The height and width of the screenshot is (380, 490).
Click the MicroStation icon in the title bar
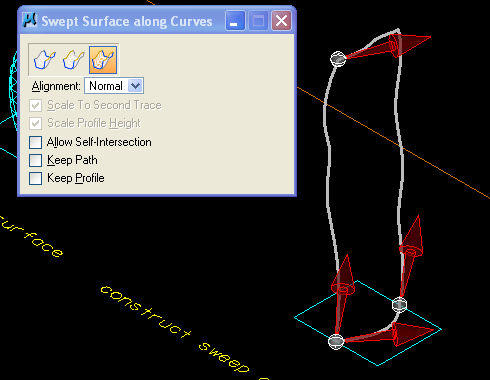pyautogui.click(x=30, y=21)
